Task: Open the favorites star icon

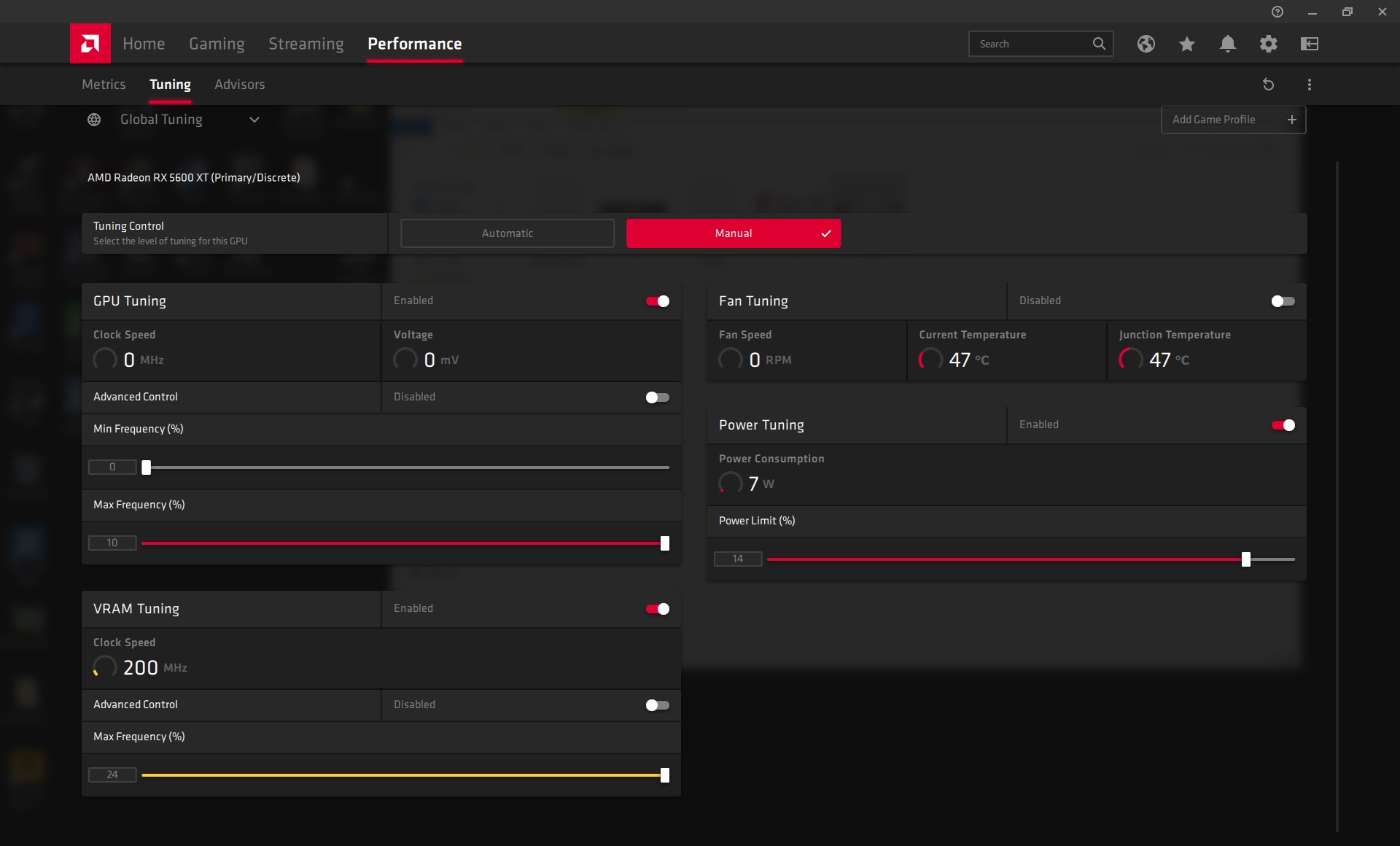Action: coord(1186,44)
